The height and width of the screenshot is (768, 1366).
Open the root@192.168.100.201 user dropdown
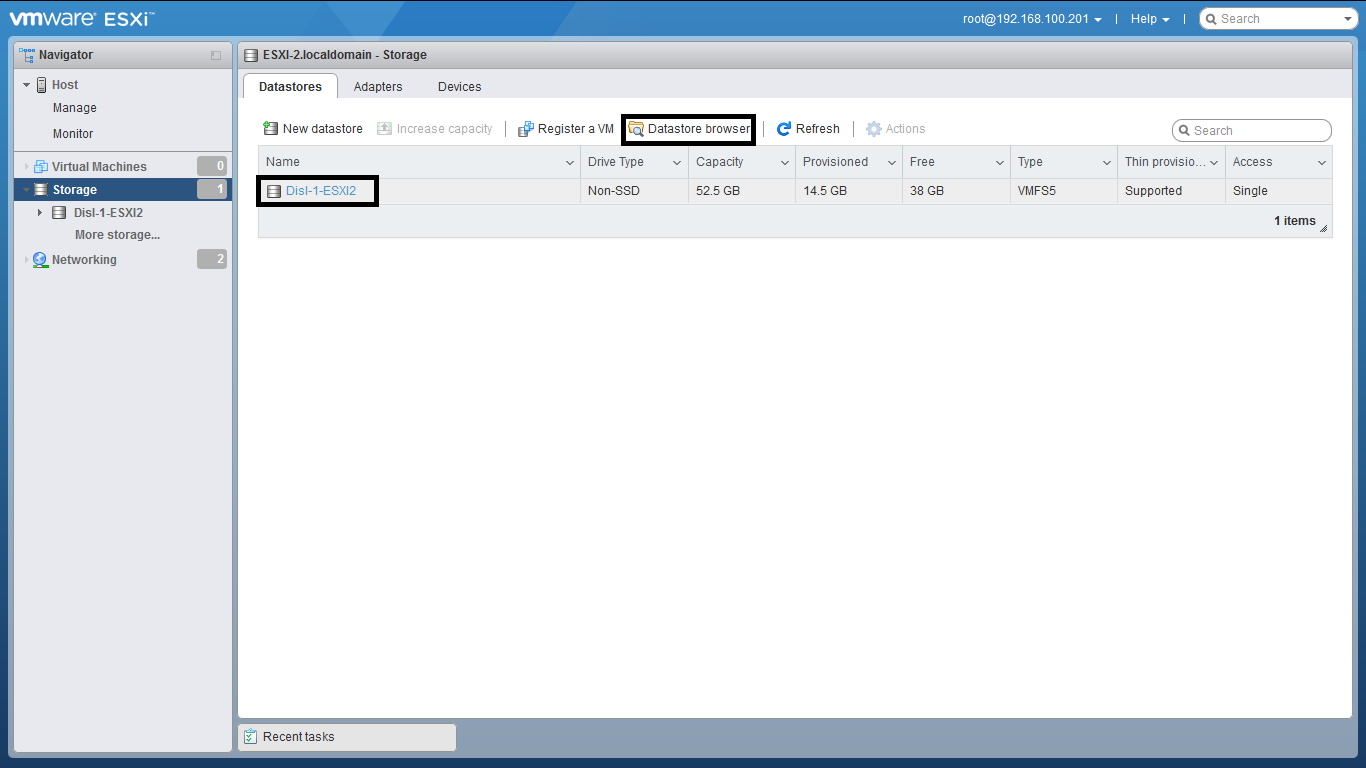pos(1032,19)
